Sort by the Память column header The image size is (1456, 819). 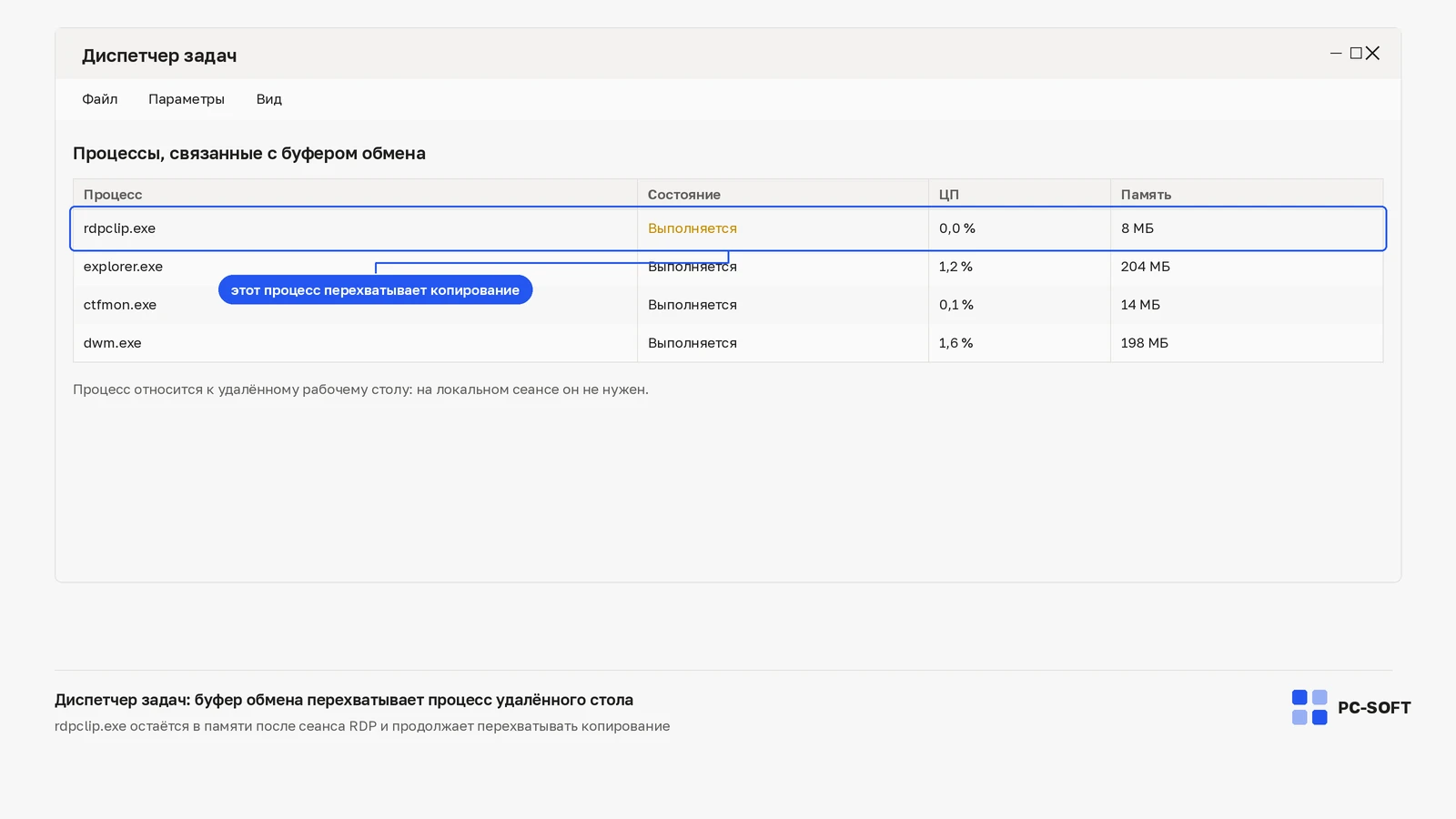[1146, 195]
